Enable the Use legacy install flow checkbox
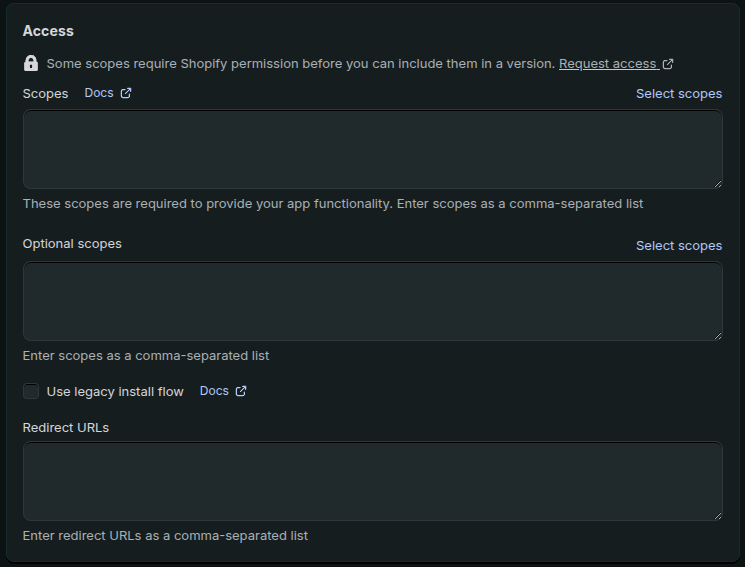The image size is (745, 567). pos(31,391)
